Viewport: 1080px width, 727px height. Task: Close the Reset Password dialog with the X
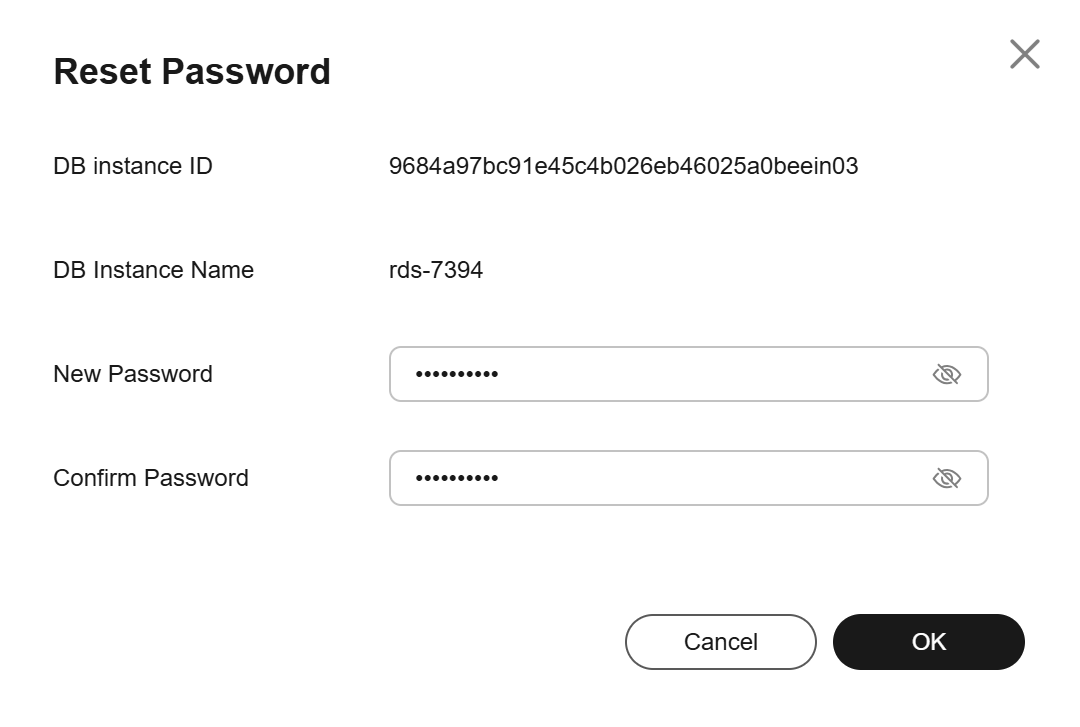pyautogui.click(x=1024, y=54)
